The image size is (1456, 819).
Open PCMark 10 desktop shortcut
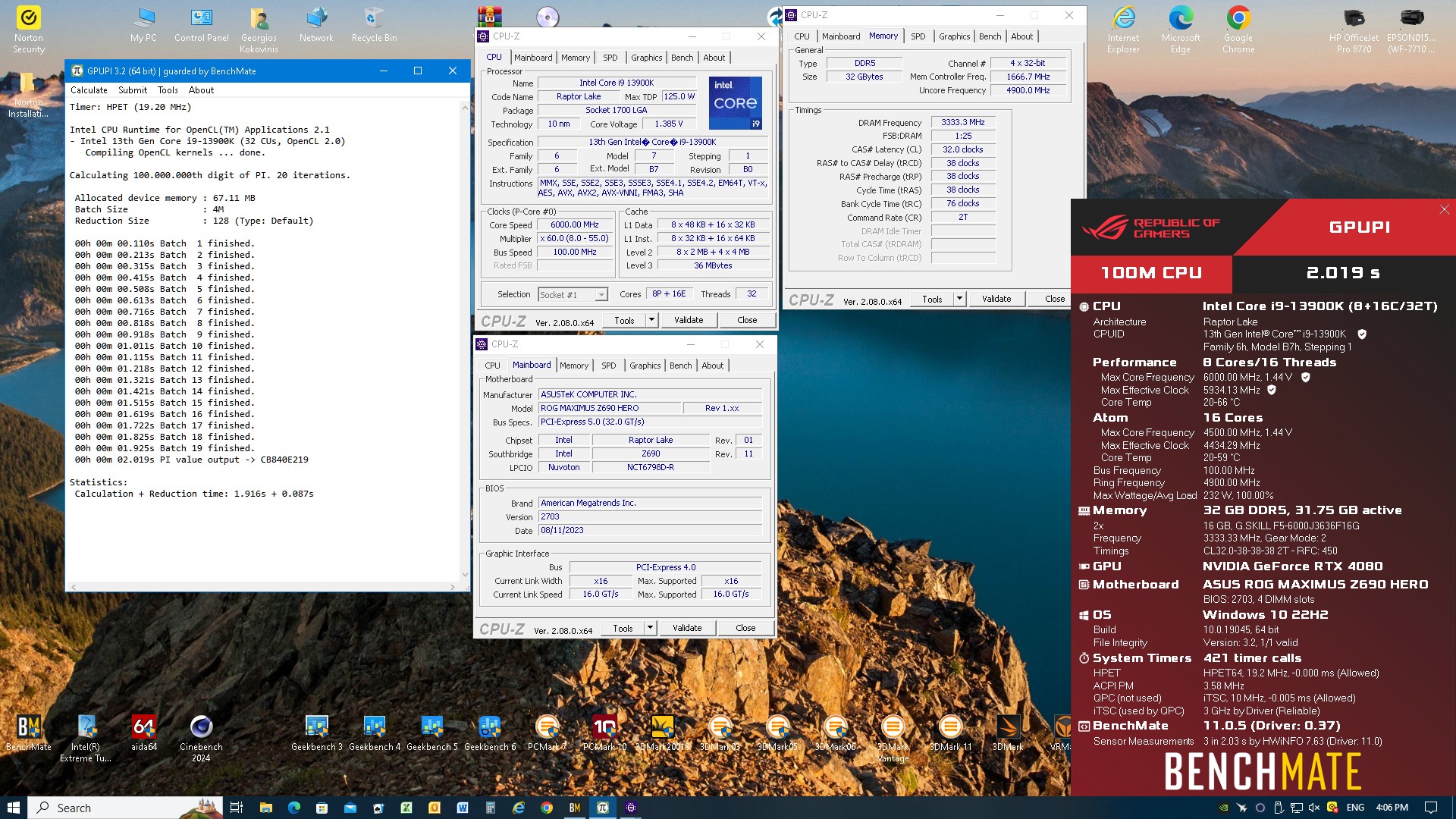pos(604,733)
